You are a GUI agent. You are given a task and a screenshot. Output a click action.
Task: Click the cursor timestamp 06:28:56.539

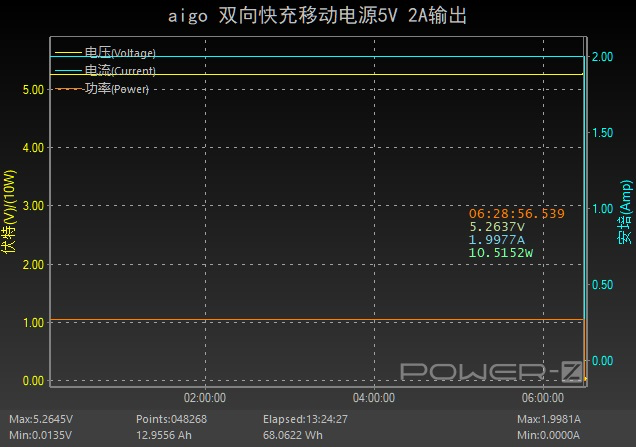tap(517, 214)
